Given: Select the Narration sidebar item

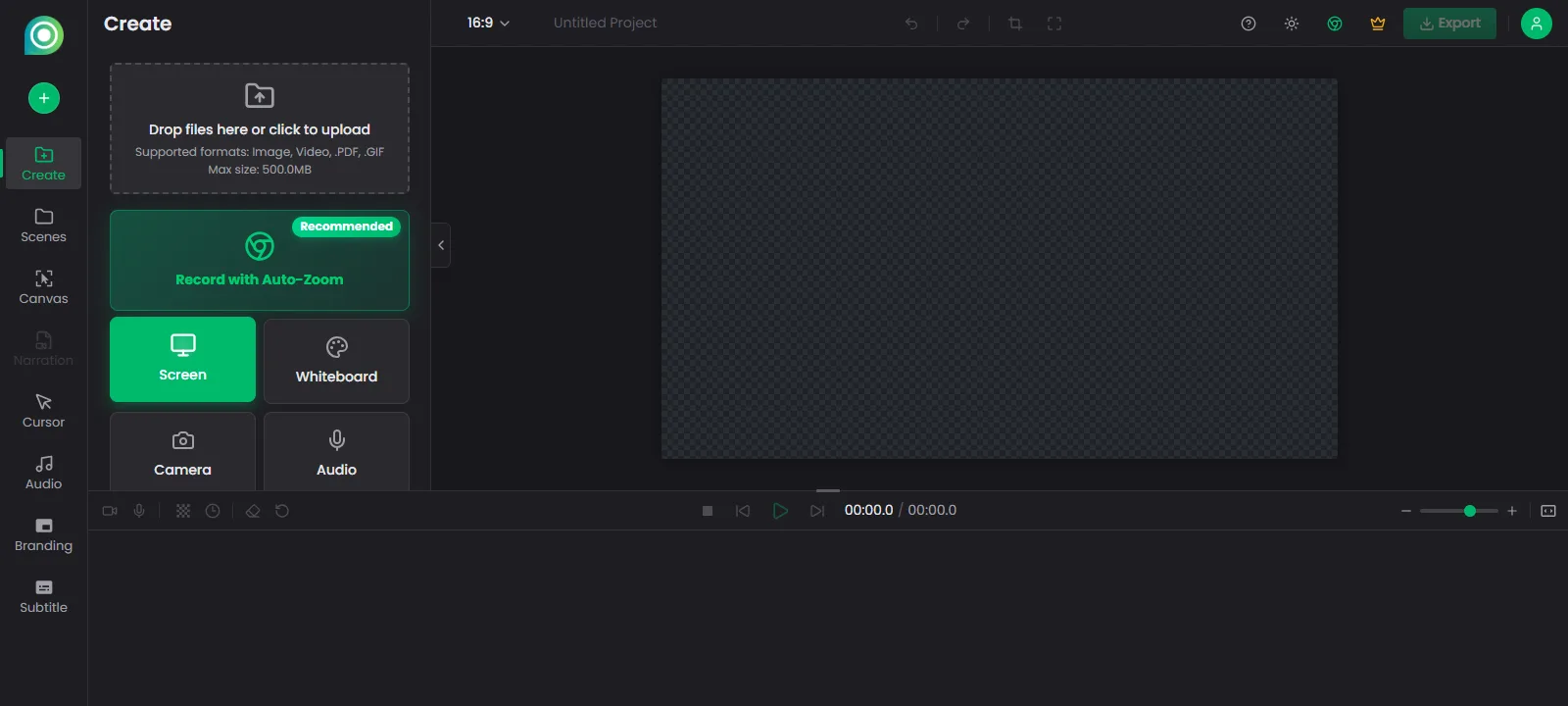Looking at the screenshot, I should coord(43,349).
